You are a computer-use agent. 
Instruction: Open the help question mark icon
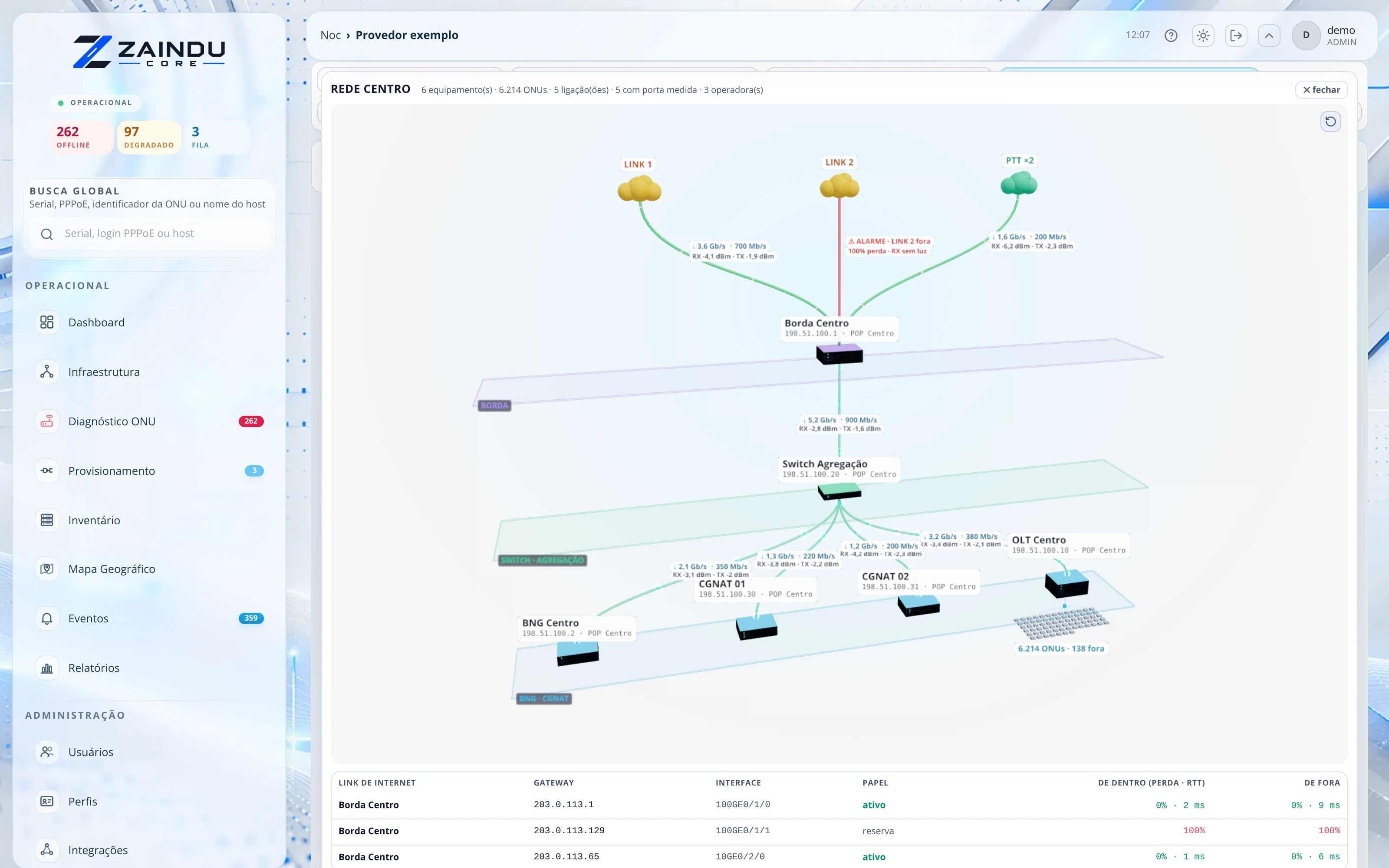coord(1171,36)
